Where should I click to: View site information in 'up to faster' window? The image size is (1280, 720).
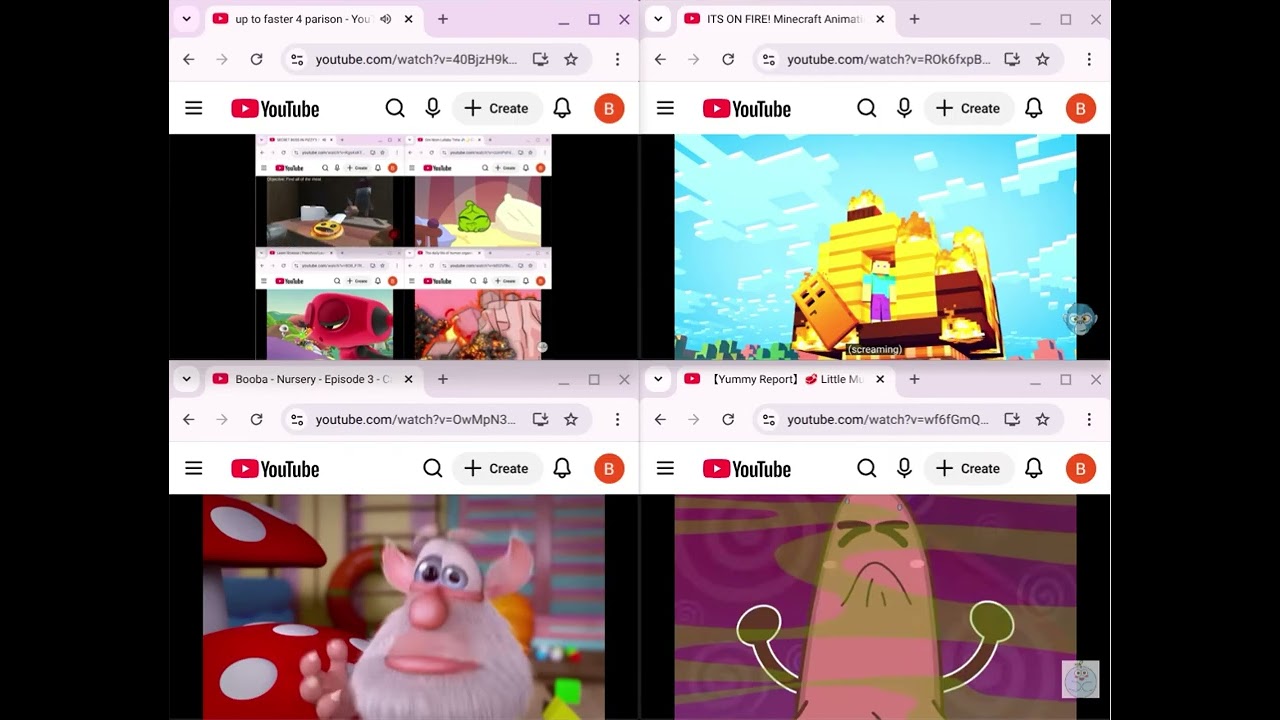click(x=297, y=59)
